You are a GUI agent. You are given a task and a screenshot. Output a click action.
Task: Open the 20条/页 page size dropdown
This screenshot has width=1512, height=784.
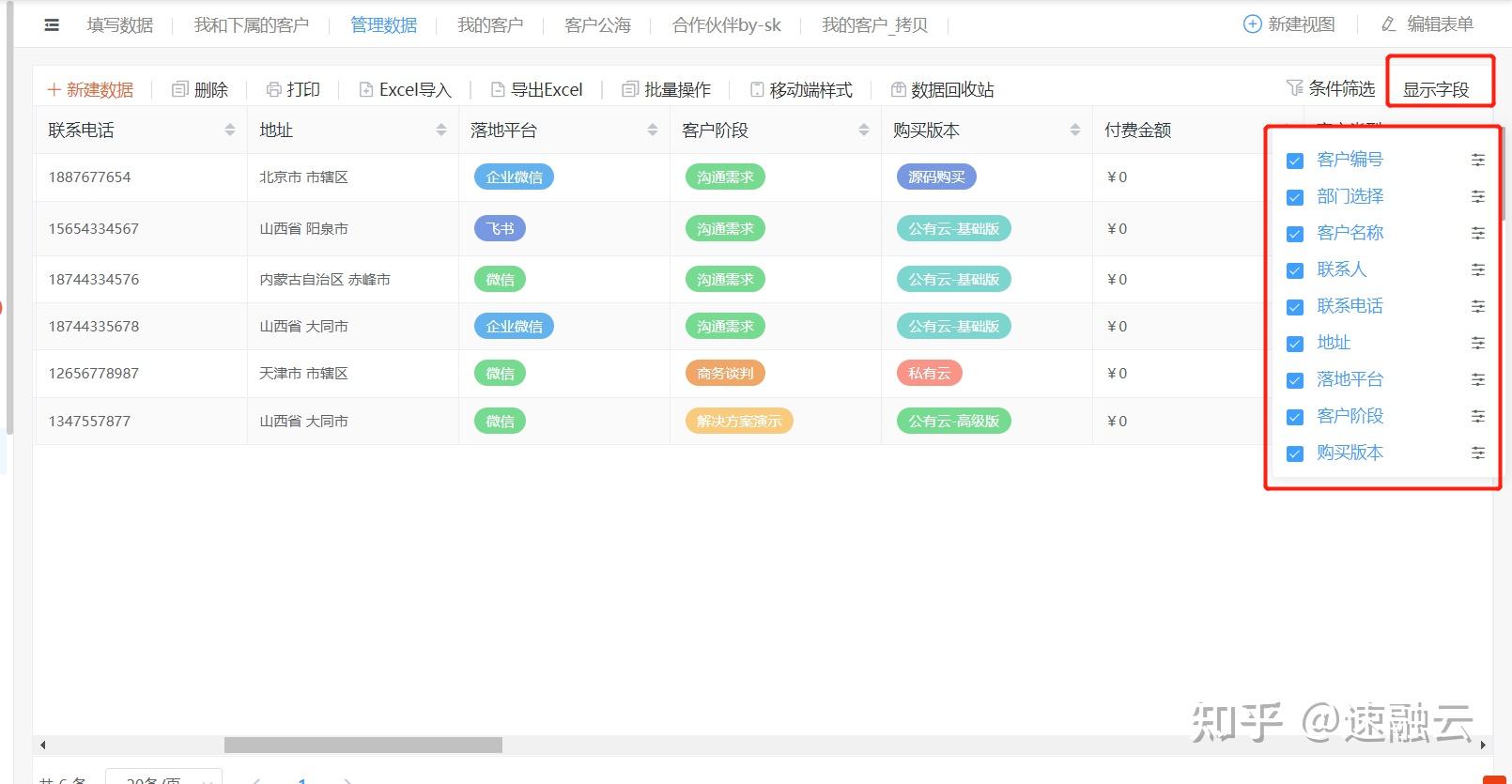163,777
